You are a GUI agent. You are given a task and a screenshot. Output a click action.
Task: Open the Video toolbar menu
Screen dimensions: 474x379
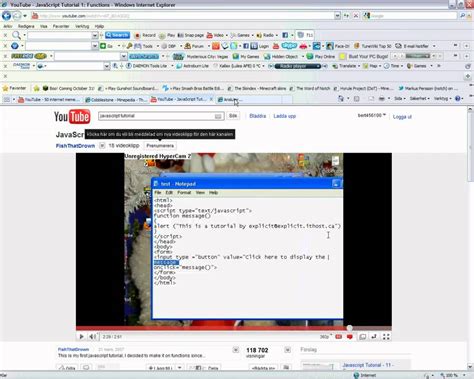[x=217, y=35]
